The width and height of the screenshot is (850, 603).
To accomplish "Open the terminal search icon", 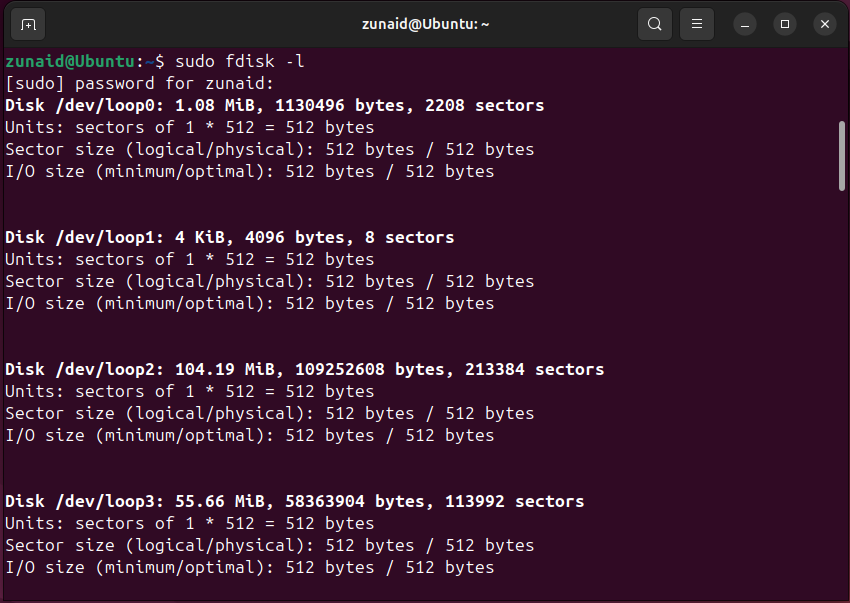I will (x=654, y=24).
